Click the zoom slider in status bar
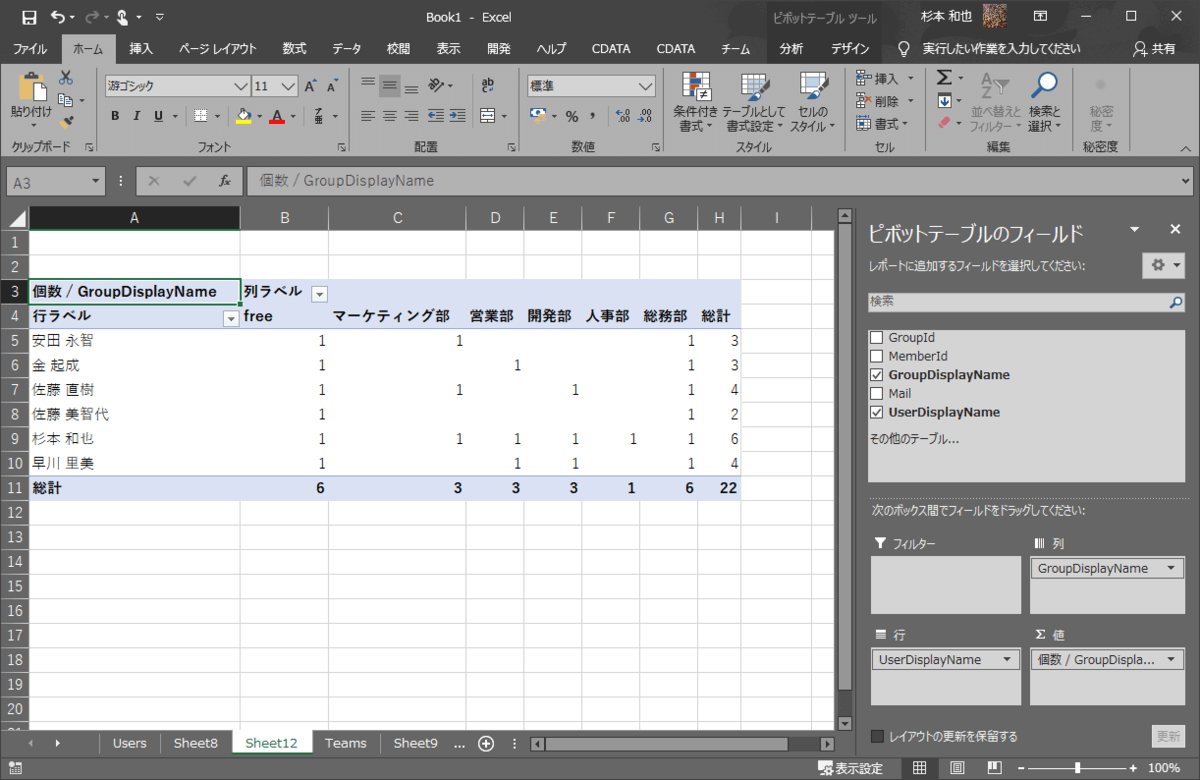 pos(1077,768)
